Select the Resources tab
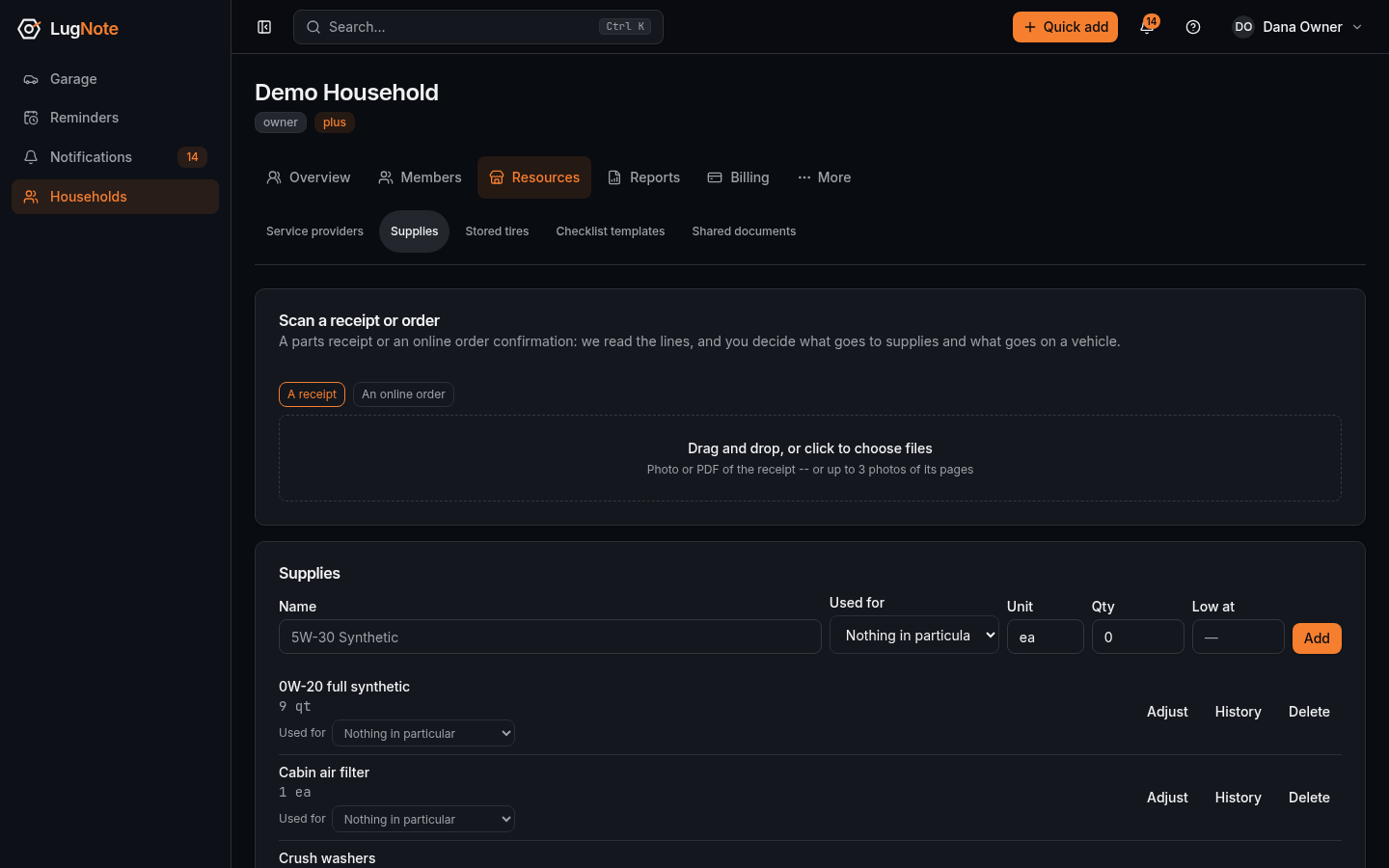The width and height of the screenshot is (1389, 868). (534, 177)
